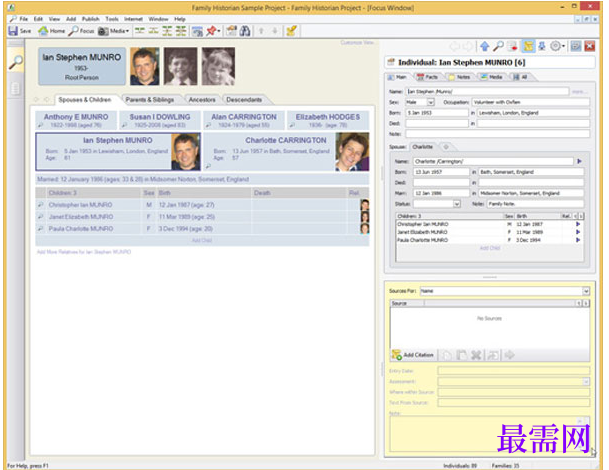The height and width of the screenshot is (470, 609).
Task: Select Christopher Ian MUNRO row in Focus
Action: [x=202, y=205]
